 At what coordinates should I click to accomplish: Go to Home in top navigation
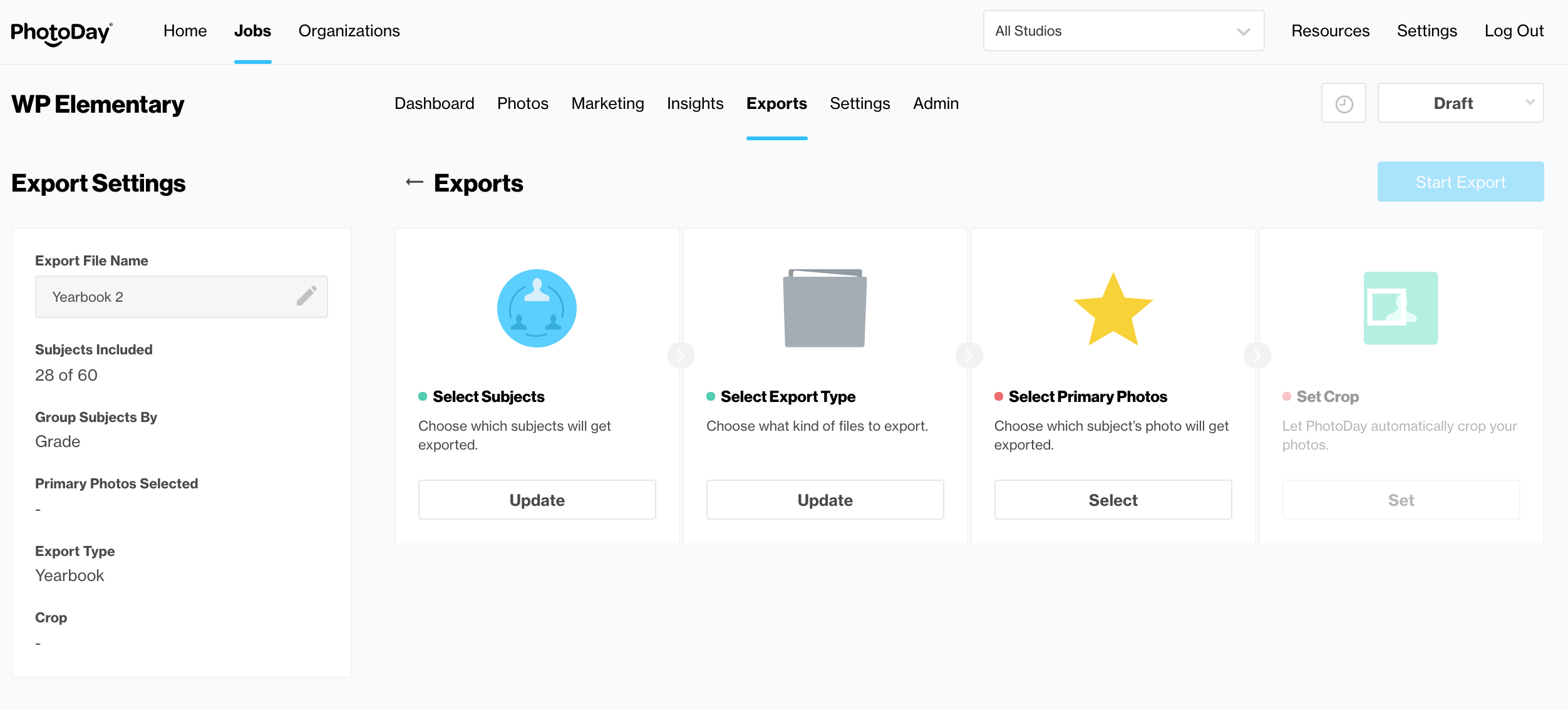(x=185, y=31)
